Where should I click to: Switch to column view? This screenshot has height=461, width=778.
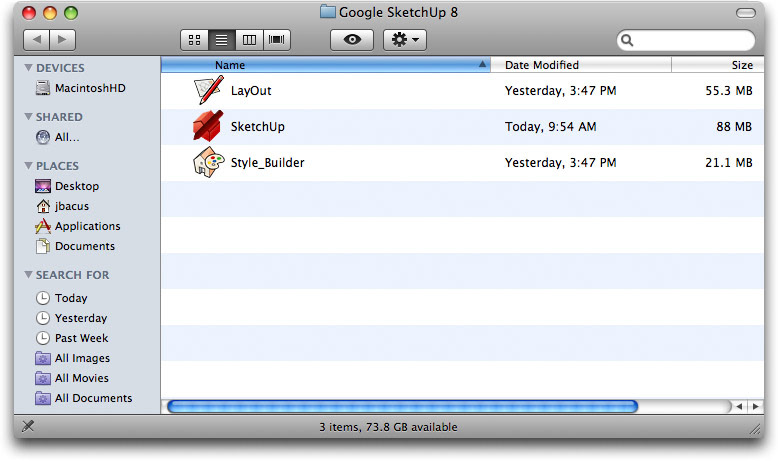click(x=249, y=40)
